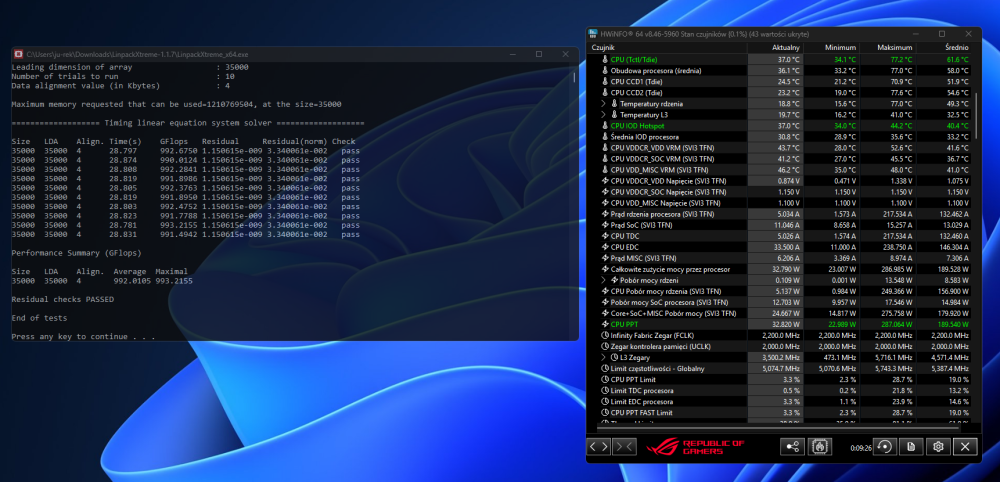1000x482 pixels.
Task: Click thermometer icon beside Obudowa procesora (średnia)
Action: (605, 70)
